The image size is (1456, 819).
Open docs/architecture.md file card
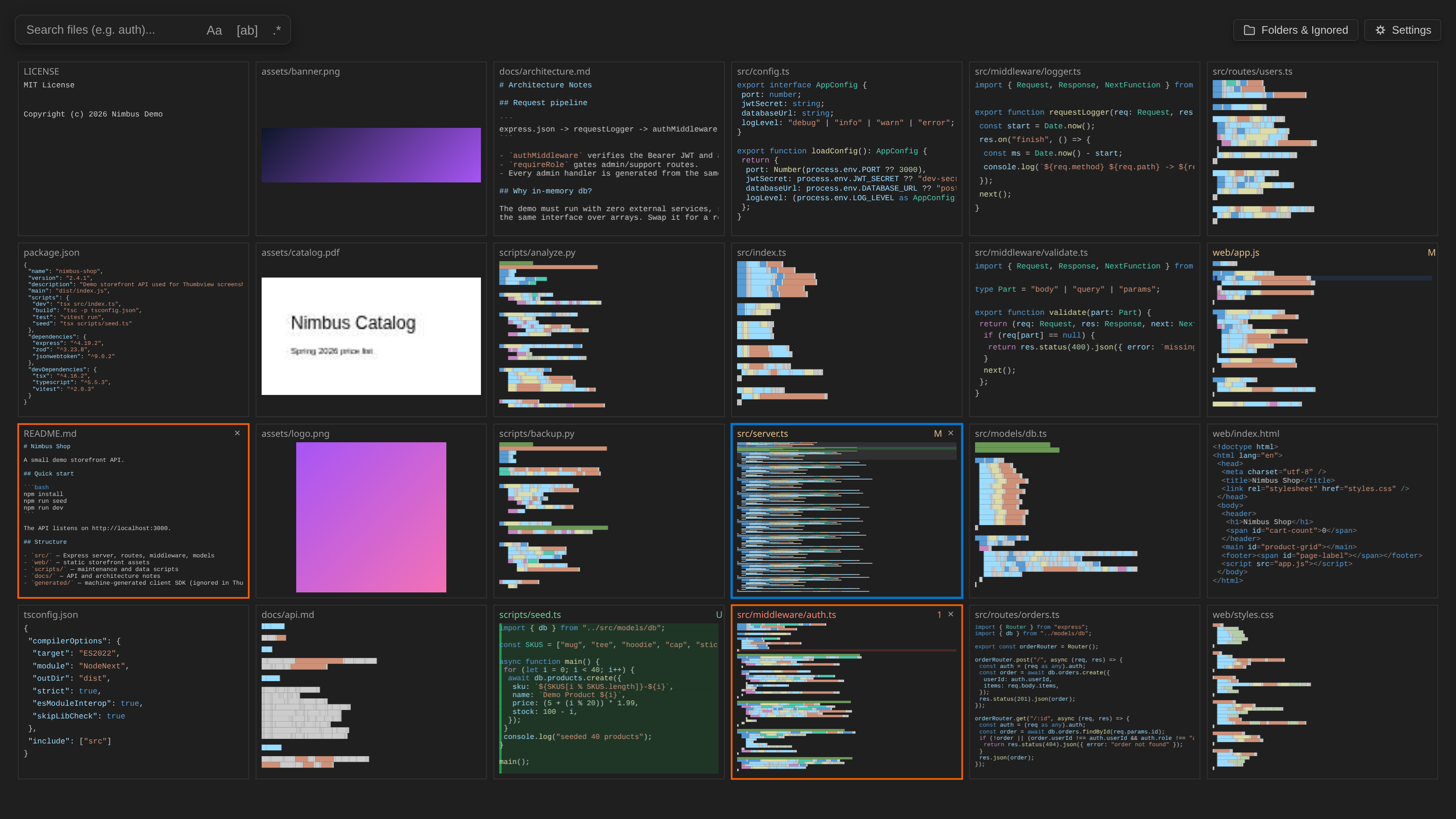click(x=609, y=149)
